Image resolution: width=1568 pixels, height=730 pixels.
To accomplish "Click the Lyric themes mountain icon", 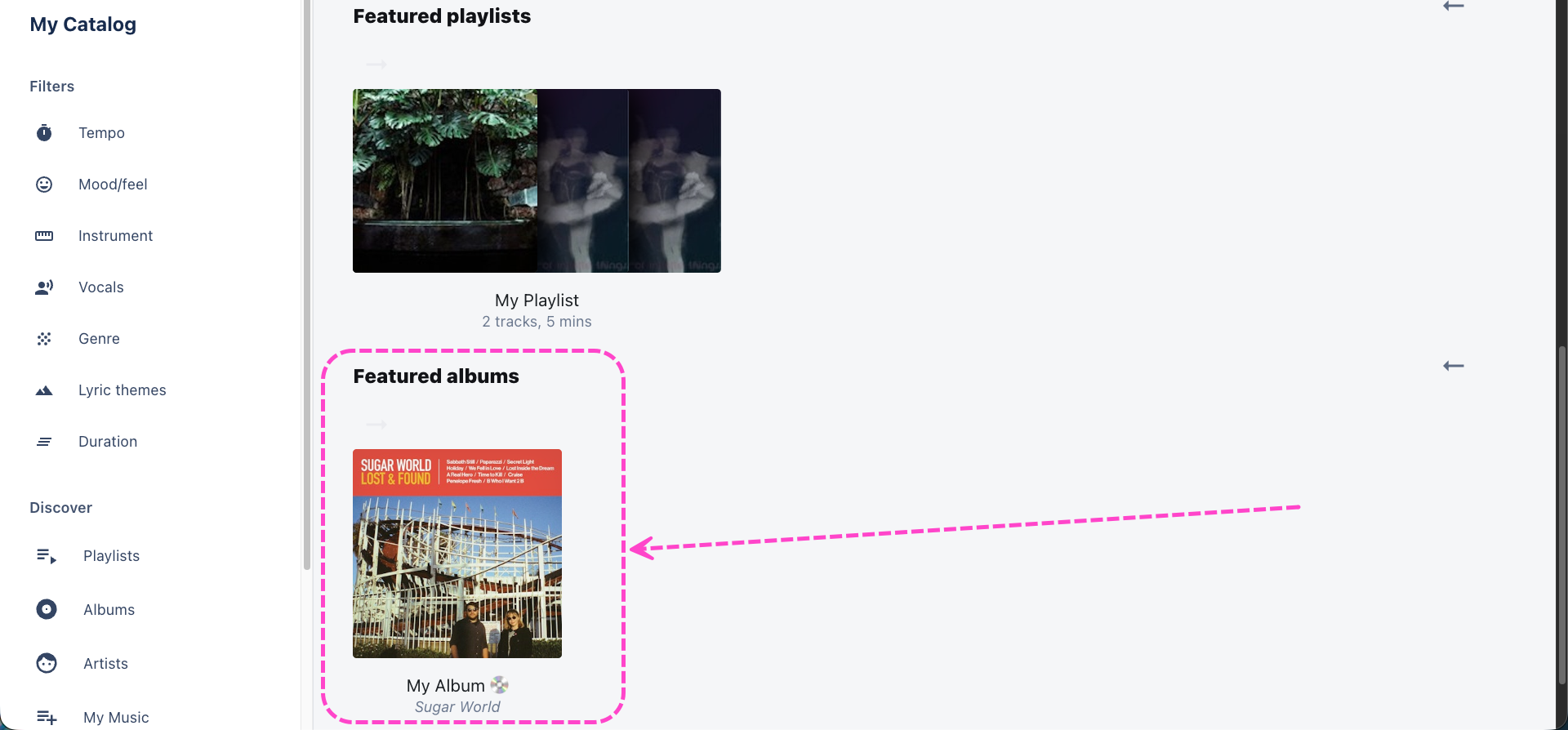I will tap(44, 390).
